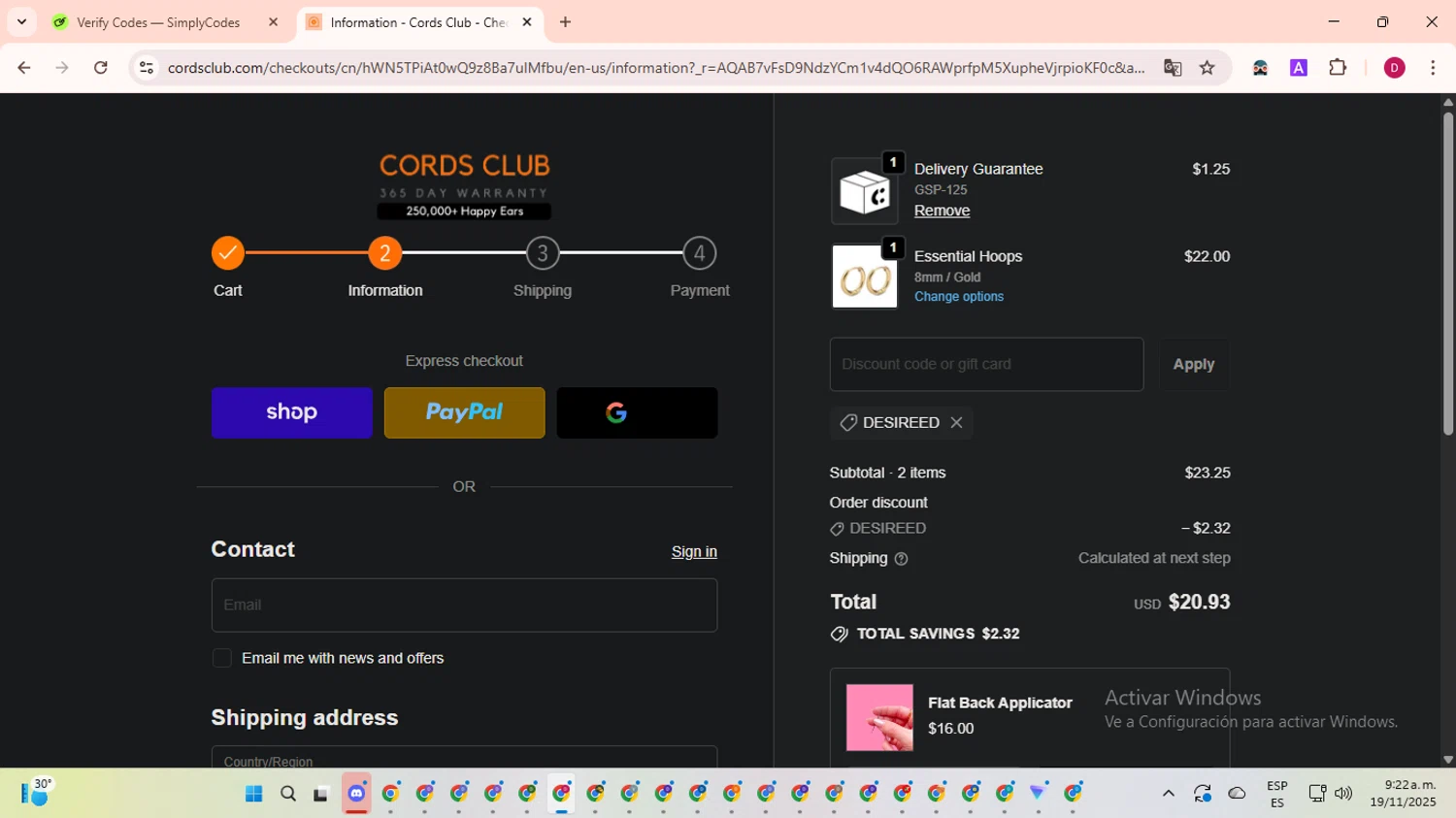The width and height of the screenshot is (1456, 818).
Task: Close the Information - Cords Club tab
Action: click(527, 22)
